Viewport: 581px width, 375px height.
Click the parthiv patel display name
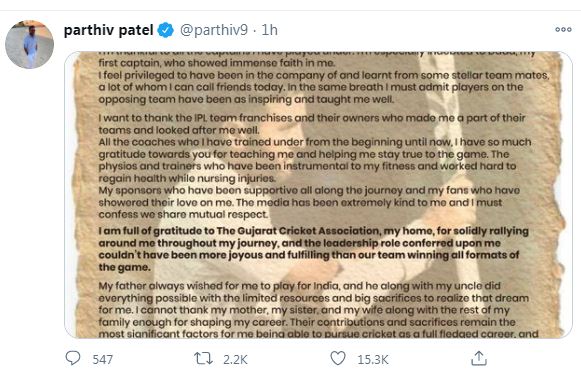pyautogui.click(x=109, y=30)
